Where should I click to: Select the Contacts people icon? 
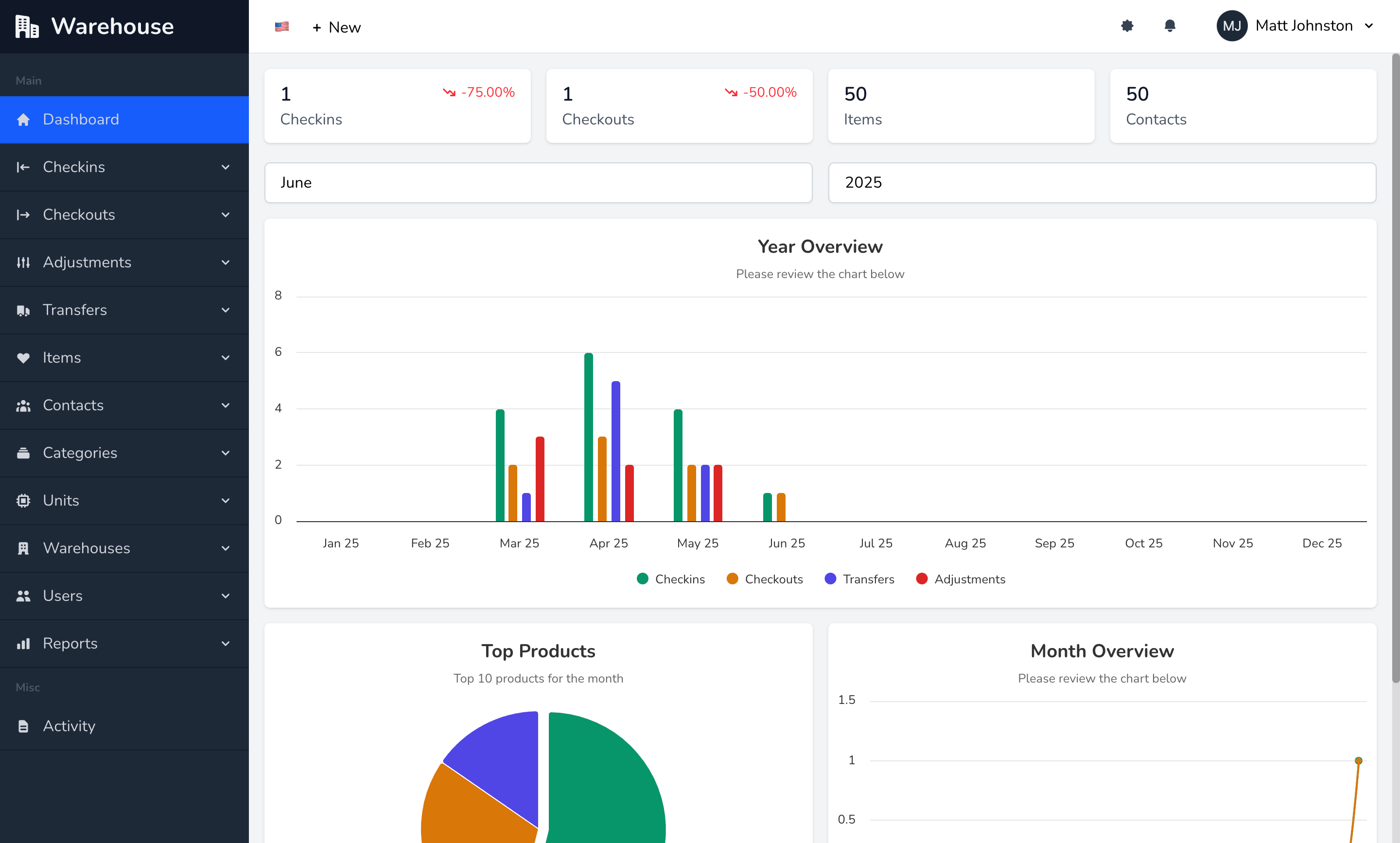coord(23,405)
